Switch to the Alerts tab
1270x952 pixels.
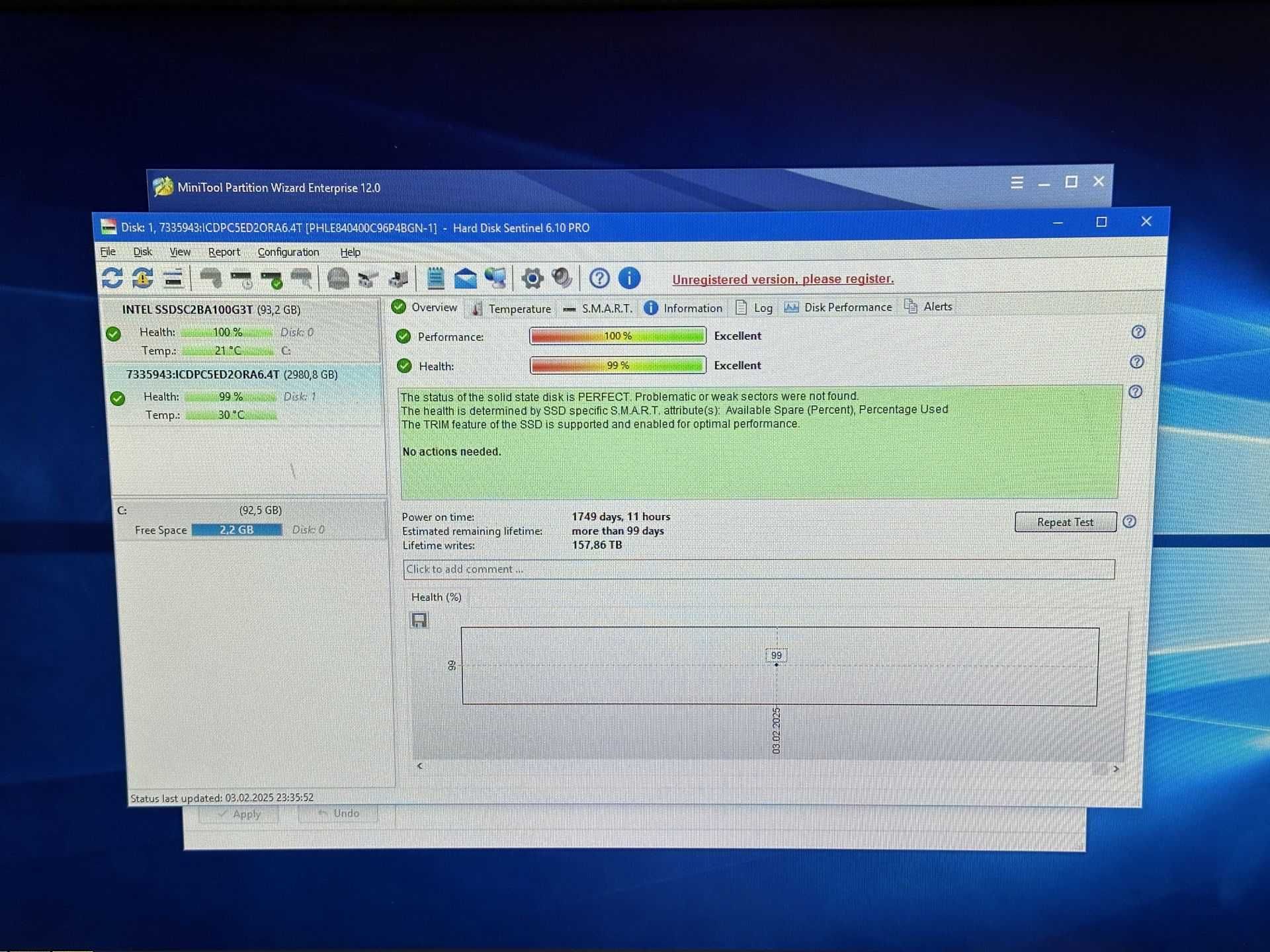[929, 306]
